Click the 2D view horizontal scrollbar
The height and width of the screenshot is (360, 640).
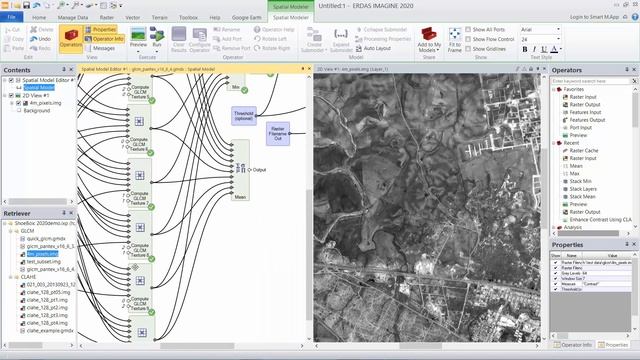click(420, 346)
